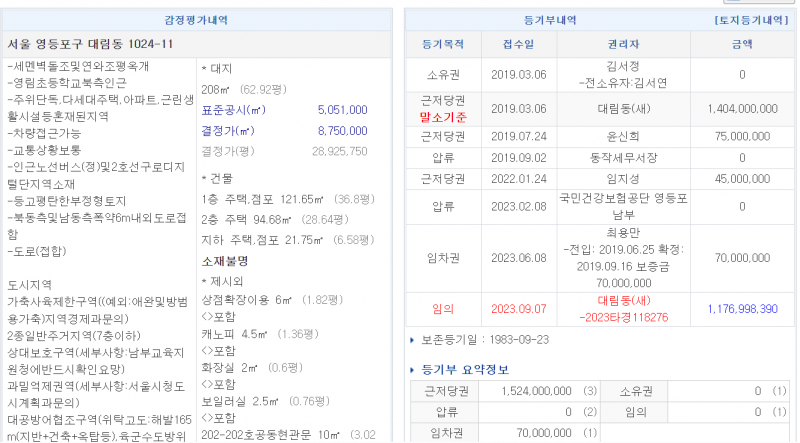Expand the 보존등기일 arrow bullet
This screenshot has width=800, height=443.
[415, 341]
